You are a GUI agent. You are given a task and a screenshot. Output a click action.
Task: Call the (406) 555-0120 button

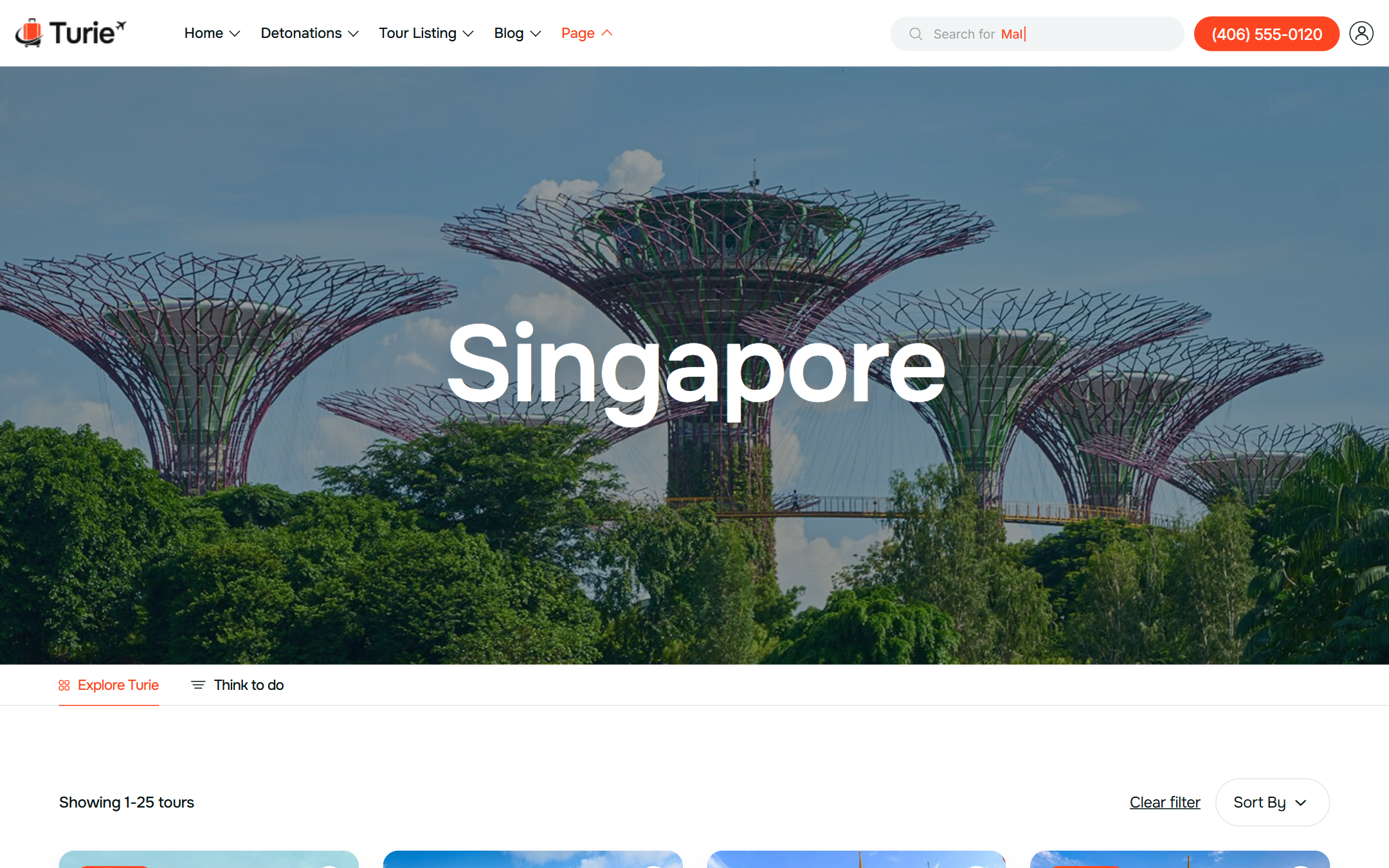1266,34
